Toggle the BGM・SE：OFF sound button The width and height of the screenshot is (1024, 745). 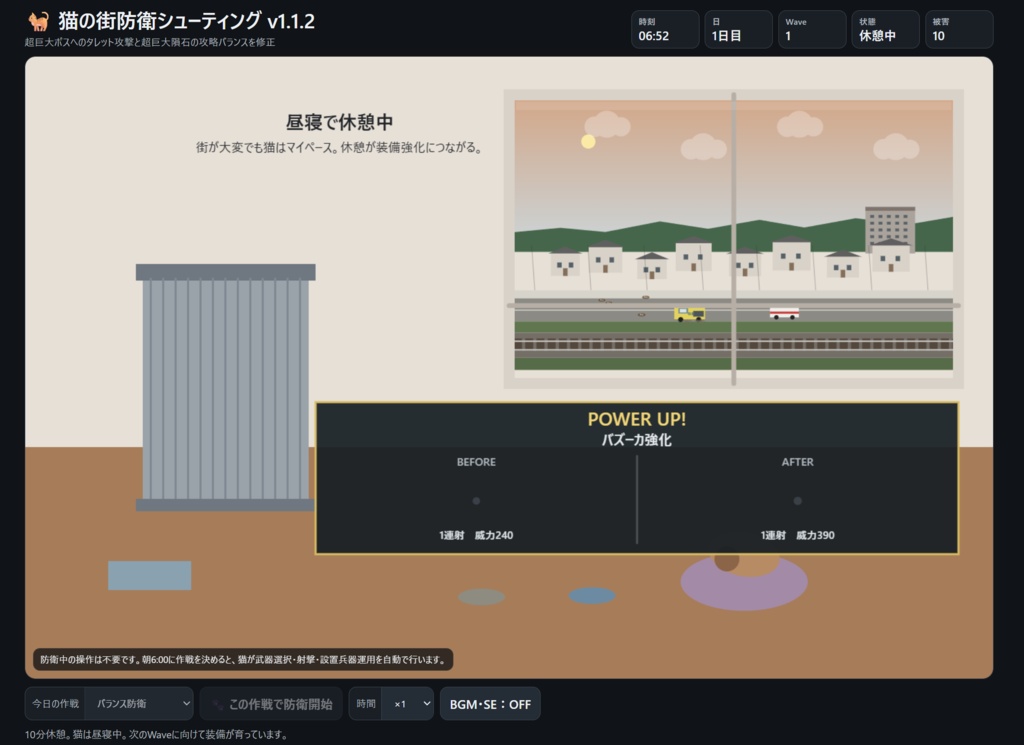coord(490,704)
